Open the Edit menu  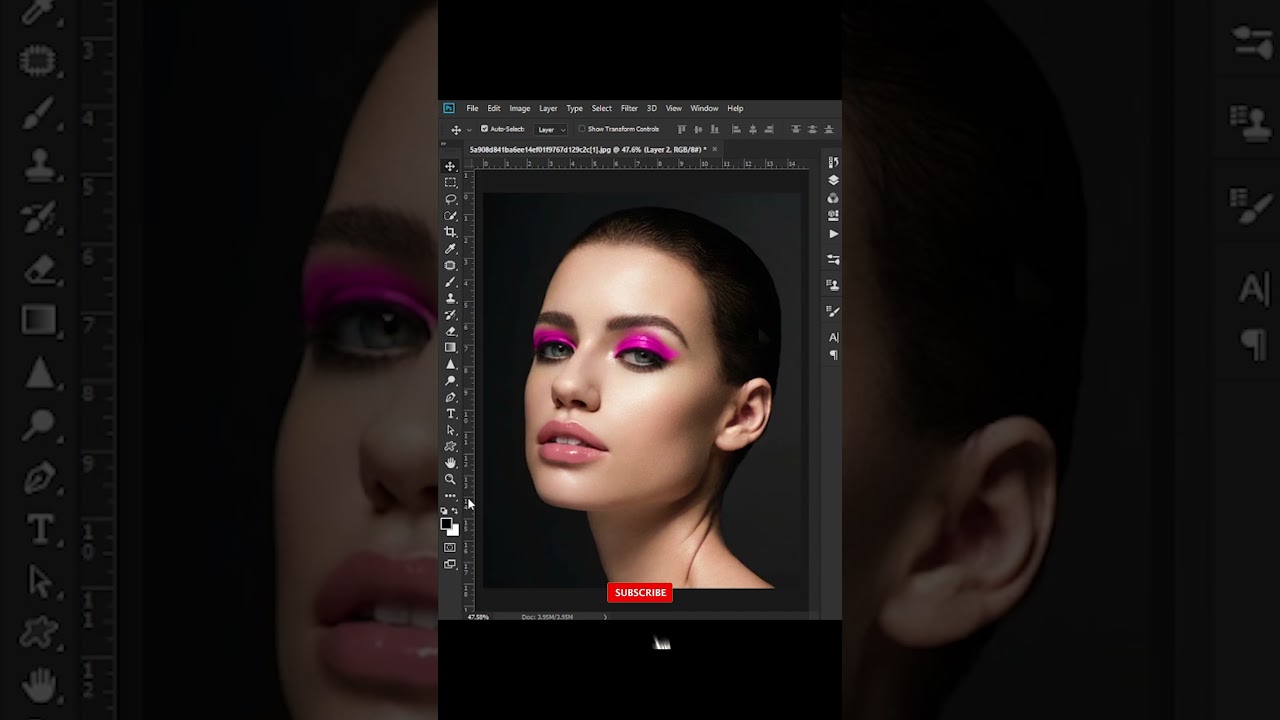pos(494,108)
